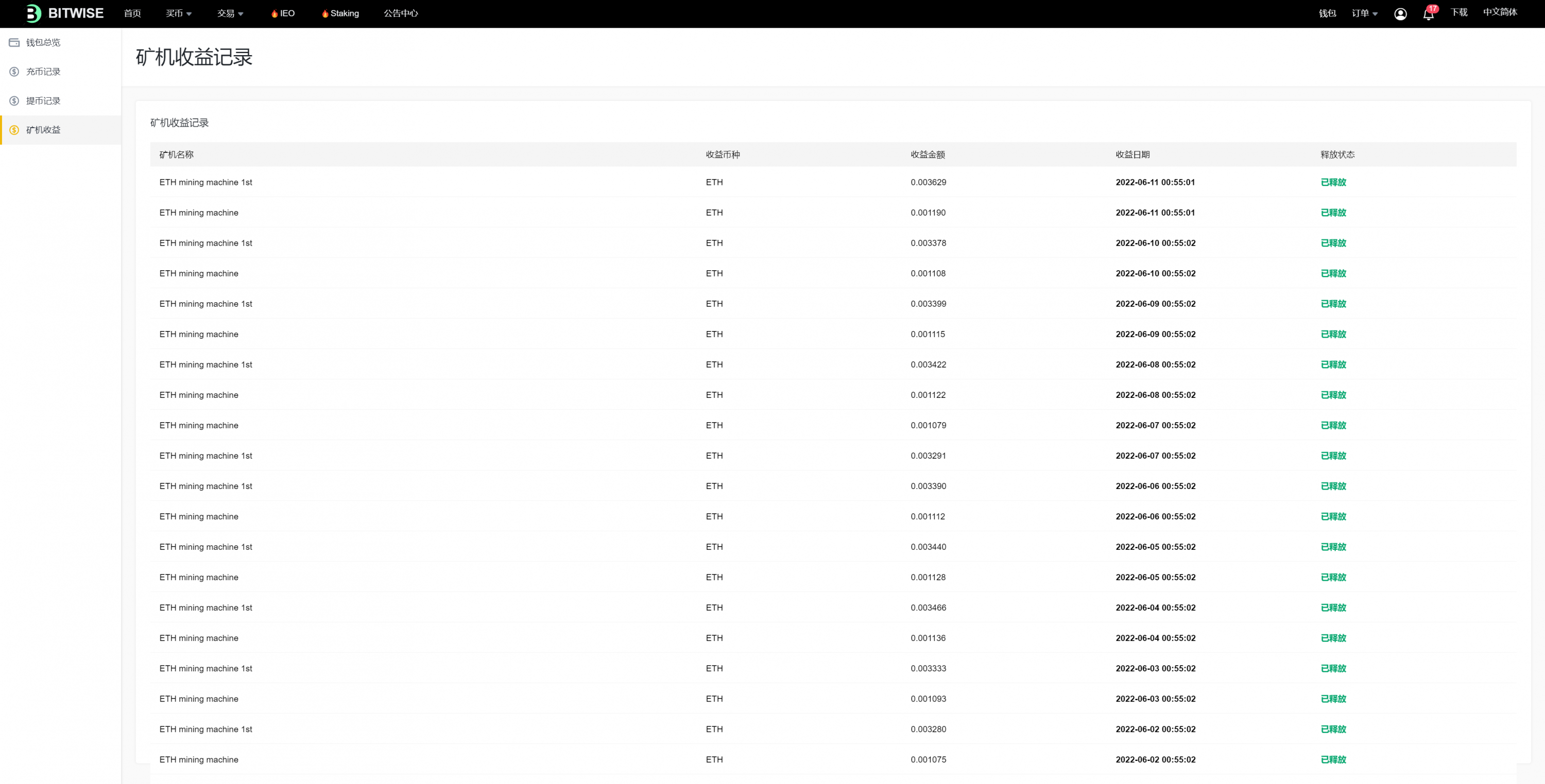The width and height of the screenshot is (1545, 784).
Task: Click the 下载 download link
Action: pyautogui.click(x=1458, y=12)
